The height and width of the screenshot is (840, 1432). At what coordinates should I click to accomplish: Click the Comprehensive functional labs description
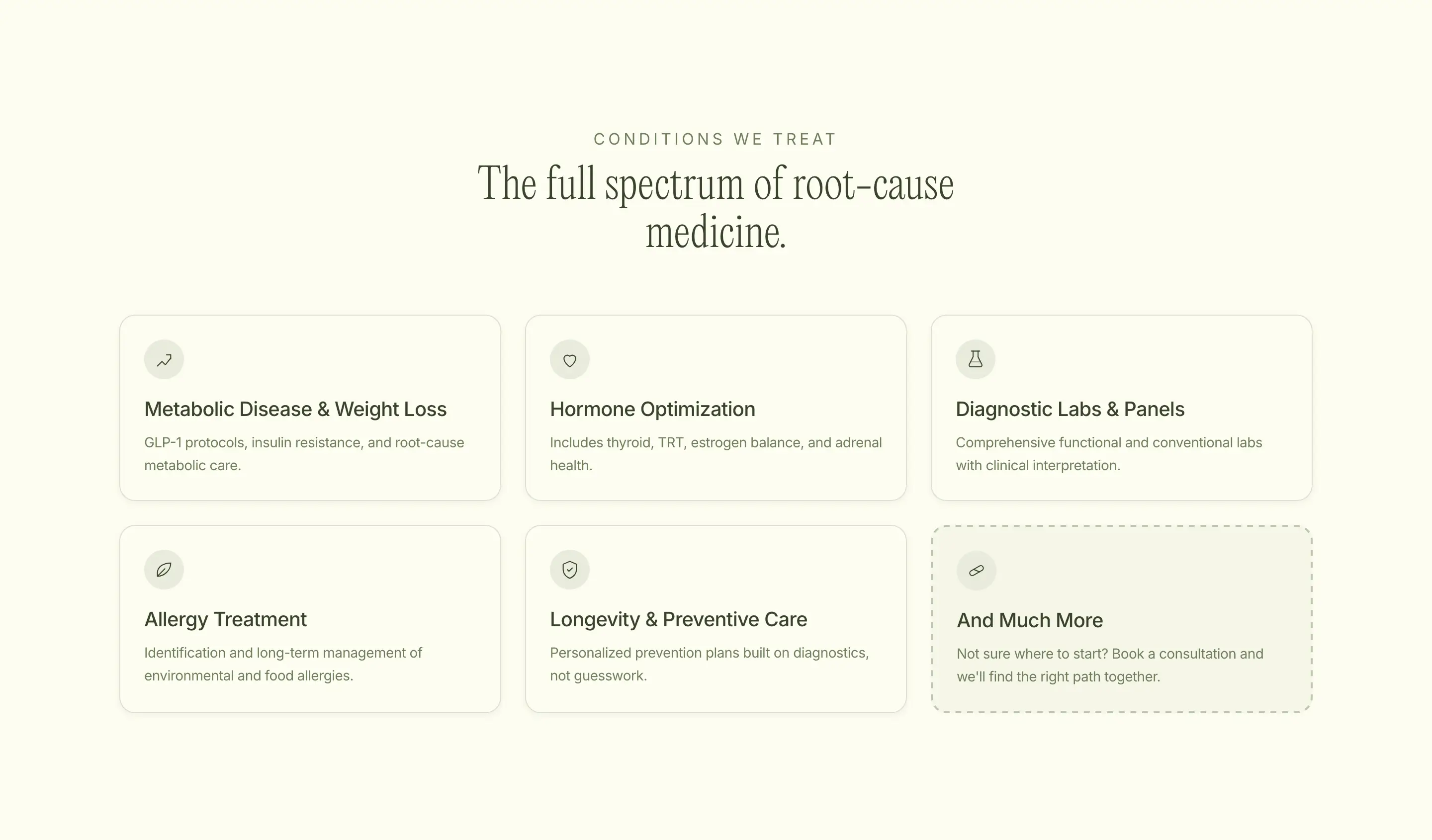1109,454
